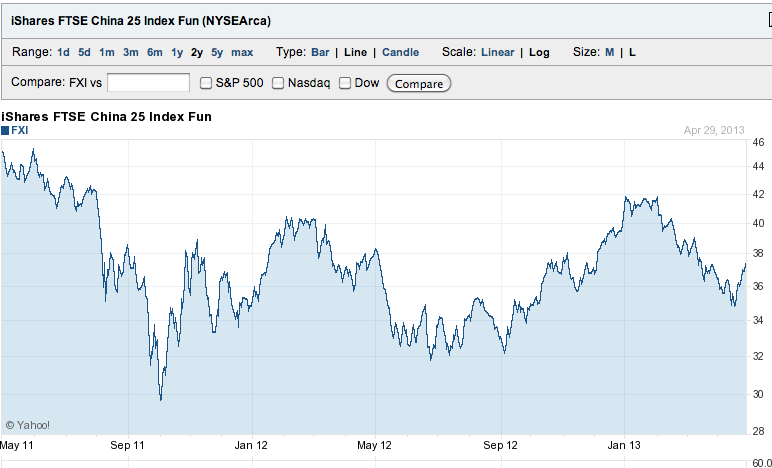Set range to 1y
The height and width of the screenshot is (468, 772).
pos(177,52)
